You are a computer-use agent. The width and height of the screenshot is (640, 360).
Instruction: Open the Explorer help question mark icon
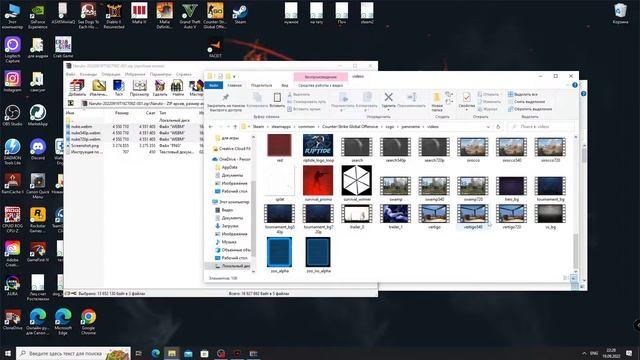coord(575,85)
